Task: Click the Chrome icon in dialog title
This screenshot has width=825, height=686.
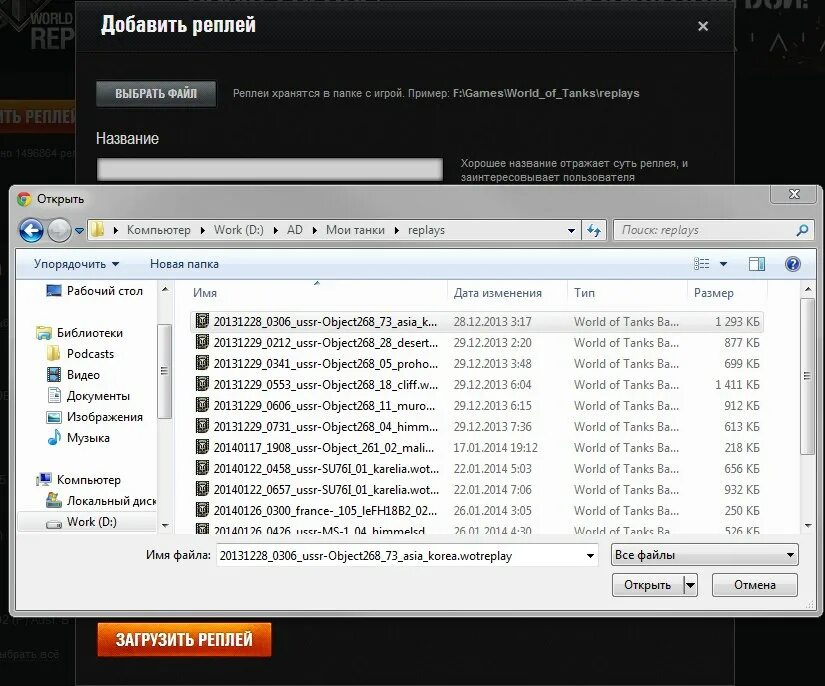Action: click(x=24, y=199)
